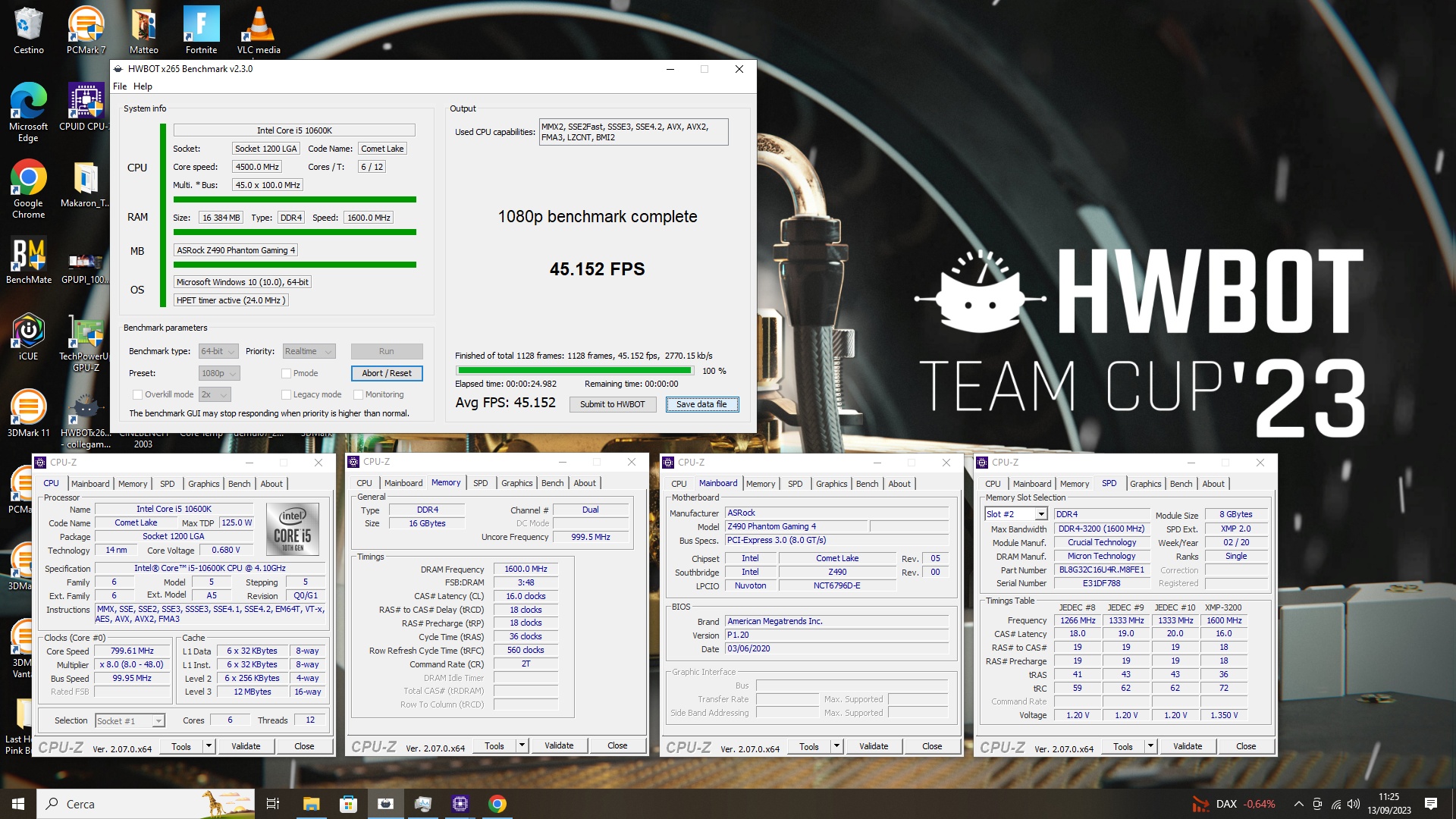Switch to the CPU-Z taskbar icon
This screenshot has height=819, width=1456.
click(x=460, y=804)
